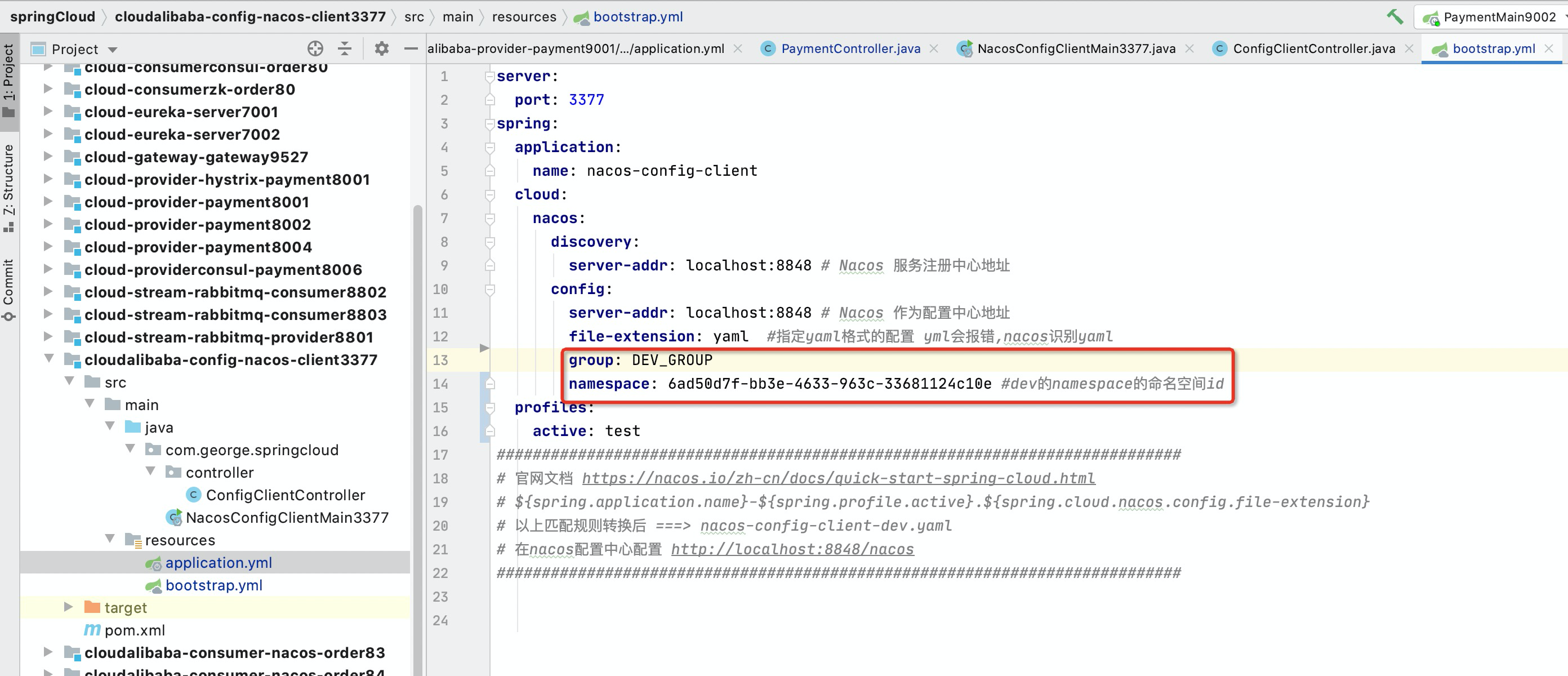The height and width of the screenshot is (676, 1568).
Task: Open the Structure tool window
Action: coord(8,186)
